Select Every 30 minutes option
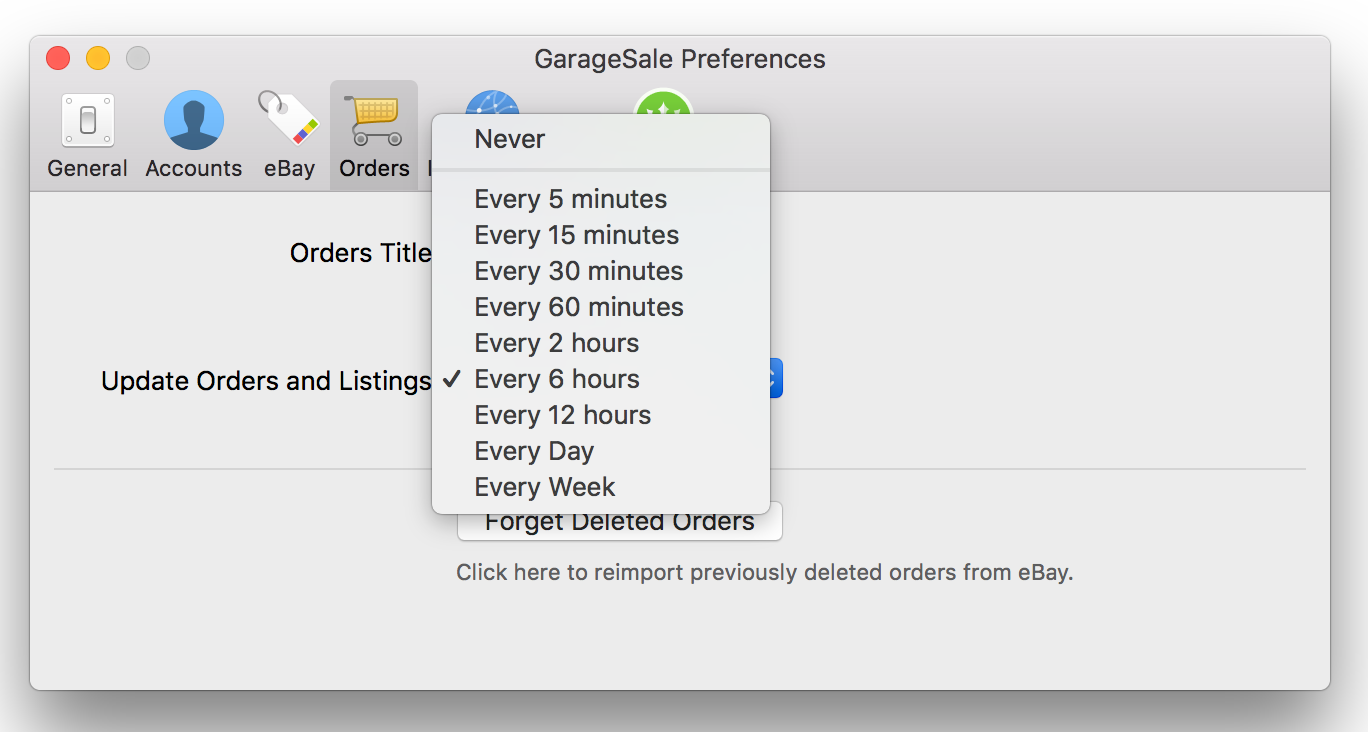The height and width of the screenshot is (732, 1368). tap(601, 271)
